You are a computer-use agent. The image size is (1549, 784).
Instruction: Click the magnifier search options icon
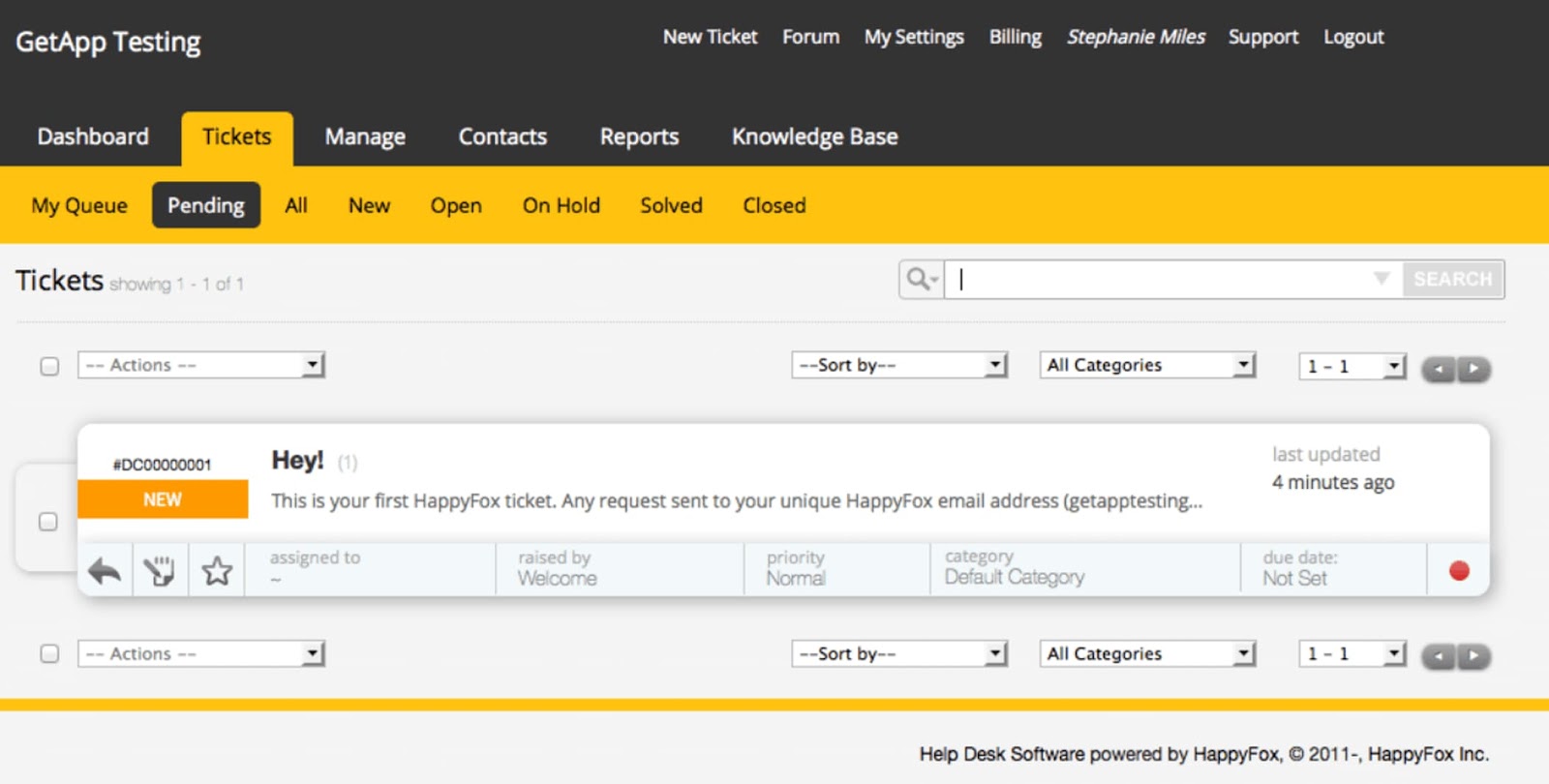[x=922, y=280]
